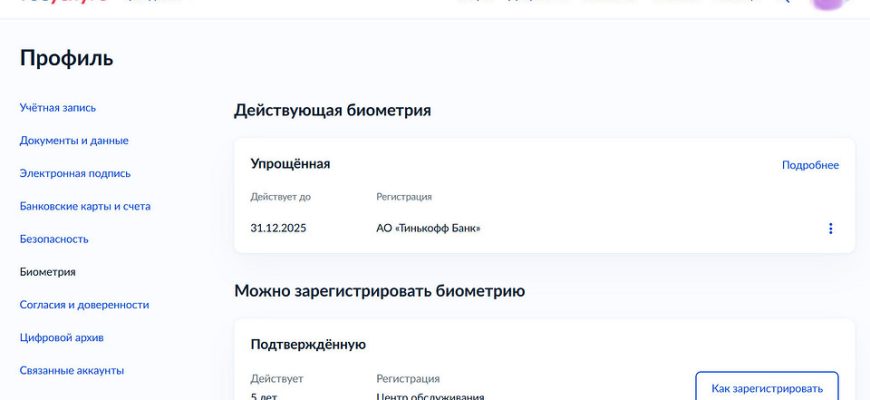Click the Можно зарегистрировать биометрию heading
This screenshot has height=400, width=870.
pyautogui.click(x=379, y=291)
